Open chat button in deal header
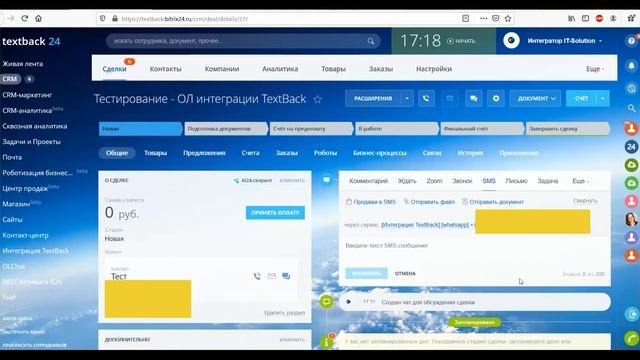This screenshot has height=360, width=640. point(473,98)
